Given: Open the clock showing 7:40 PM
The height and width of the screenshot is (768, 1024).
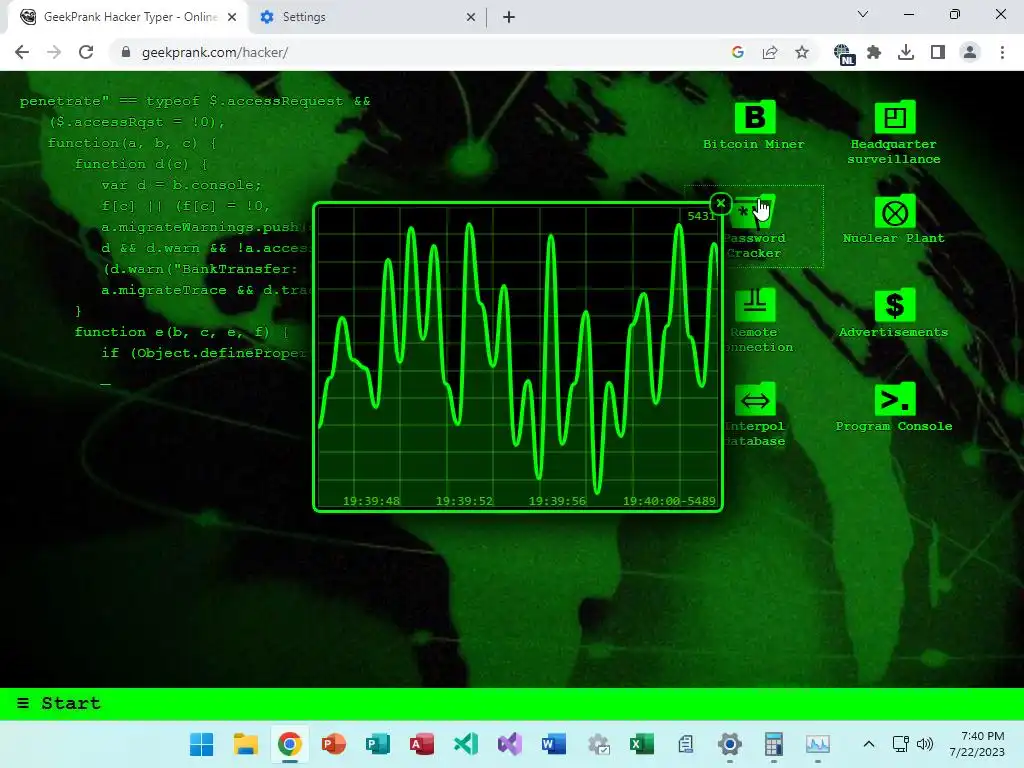Looking at the screenshot, I should pyautogui.click(x=977, y=744).
